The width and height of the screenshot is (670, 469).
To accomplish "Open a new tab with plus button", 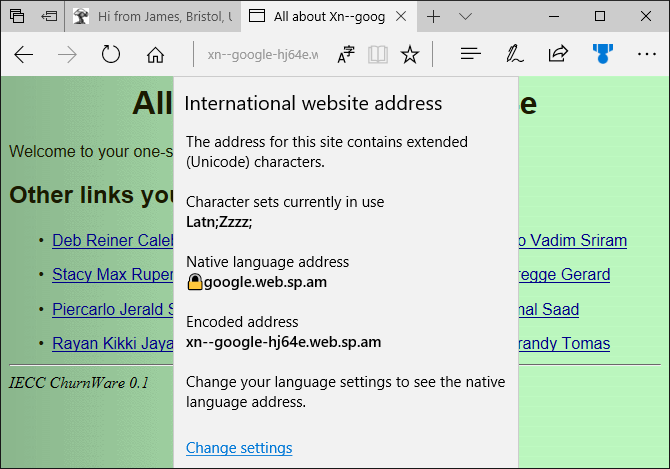I will pyautogui.click(x=433, y=17).
